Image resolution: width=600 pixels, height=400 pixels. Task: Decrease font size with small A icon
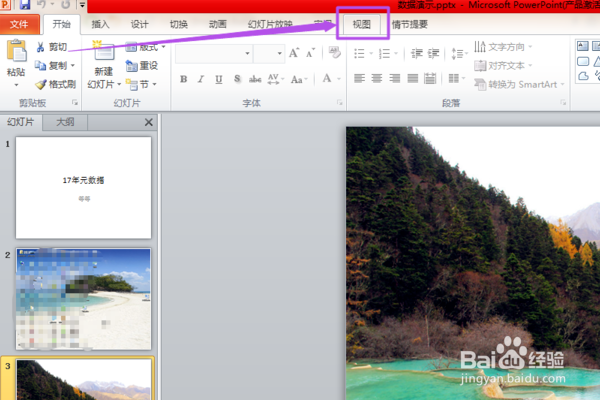(x=310, y=53)
